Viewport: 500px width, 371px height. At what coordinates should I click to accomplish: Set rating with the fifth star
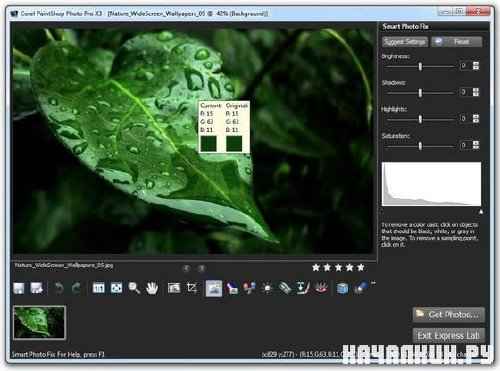[x=361, y=267]
